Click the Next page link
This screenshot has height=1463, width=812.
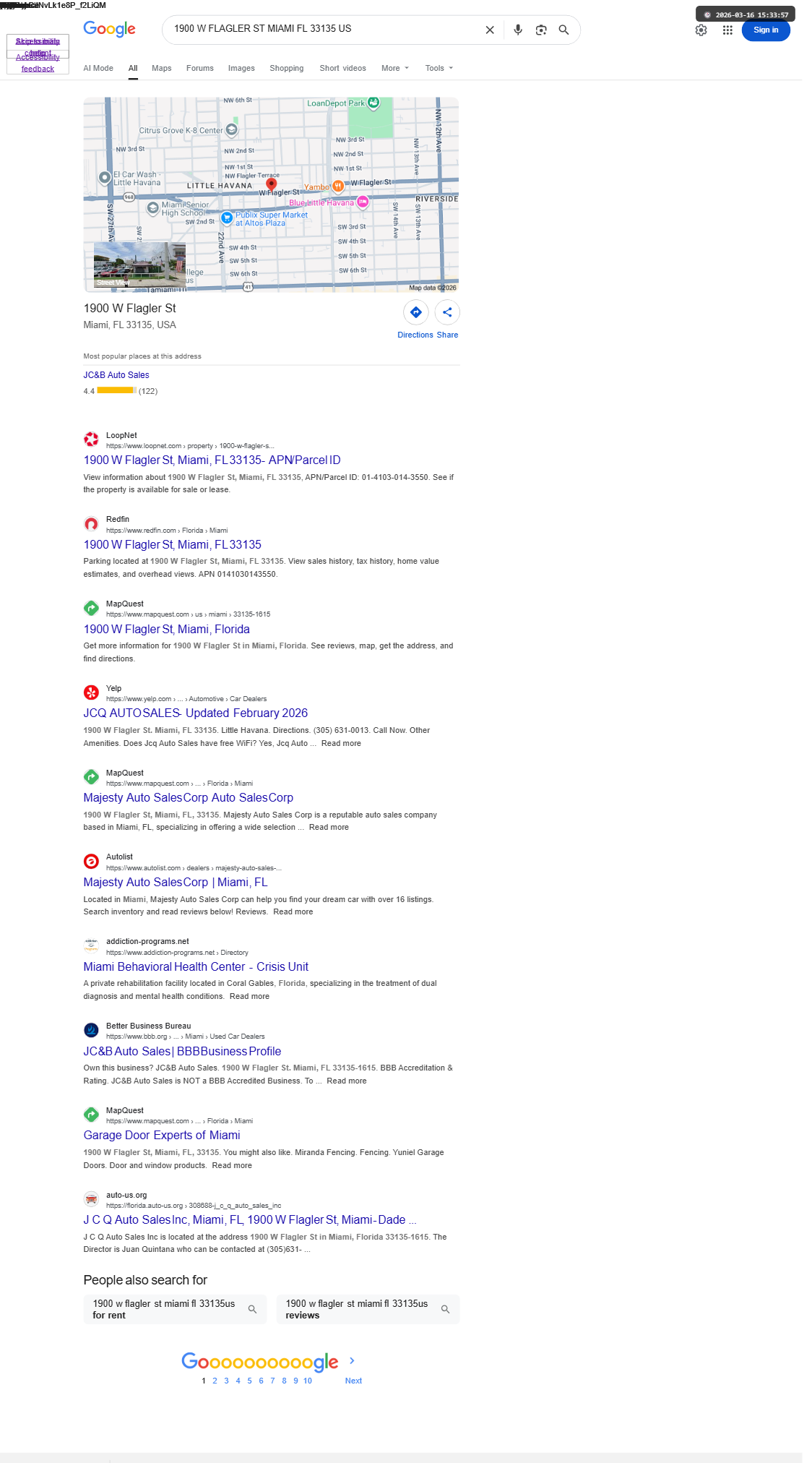[353, 1381]
